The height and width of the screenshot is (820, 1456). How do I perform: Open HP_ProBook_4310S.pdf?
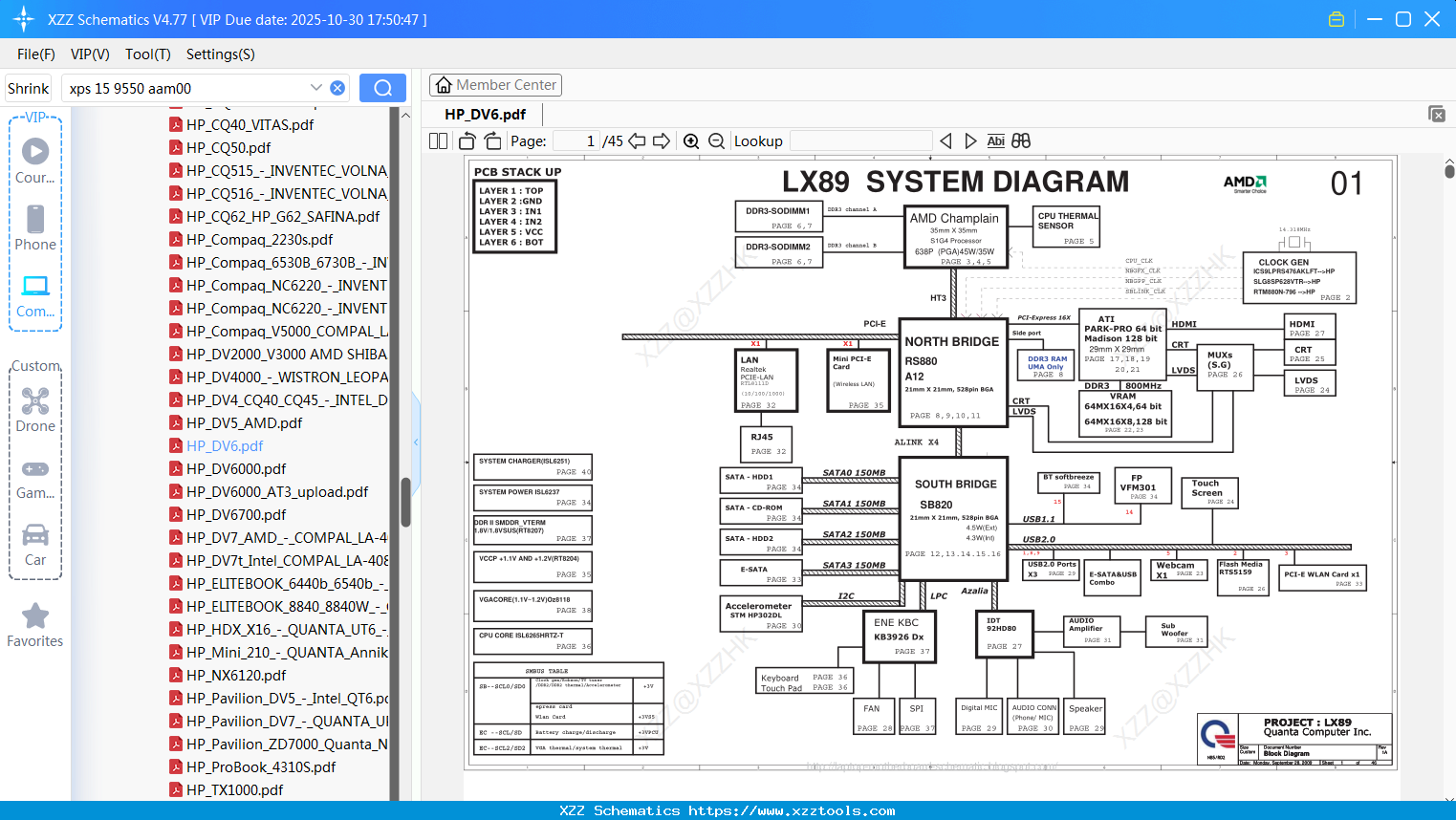click(x=261, y=767)
